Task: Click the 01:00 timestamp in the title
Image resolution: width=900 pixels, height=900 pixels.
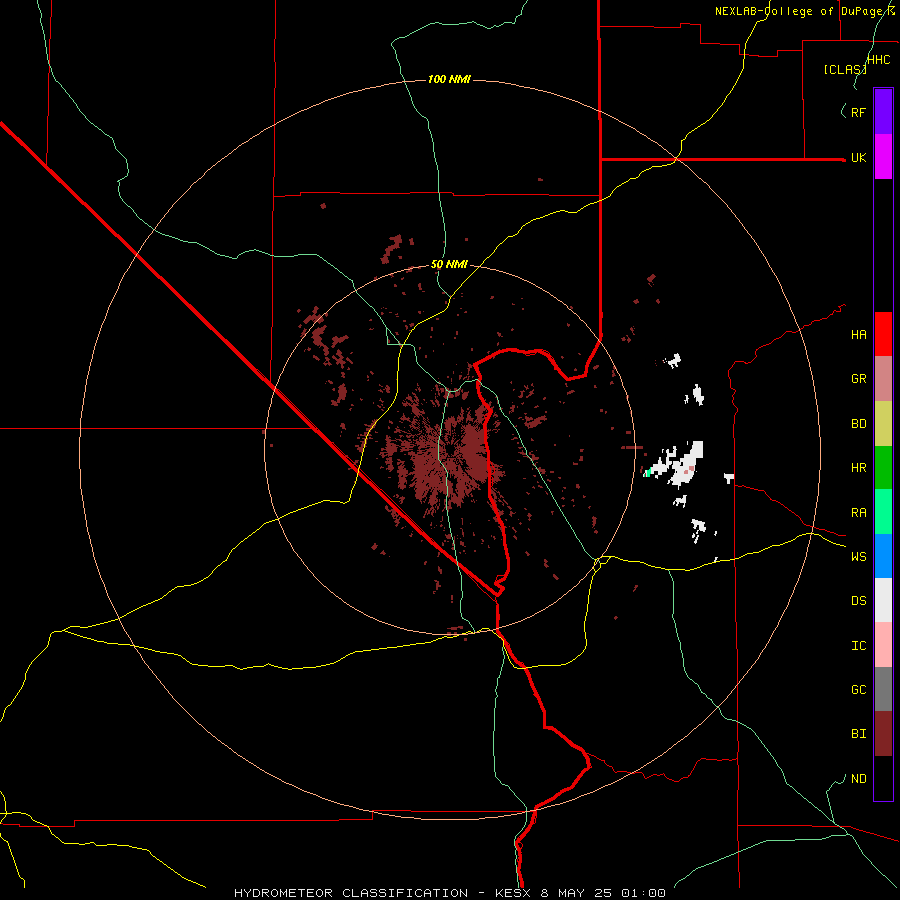Action: [643, 893]
